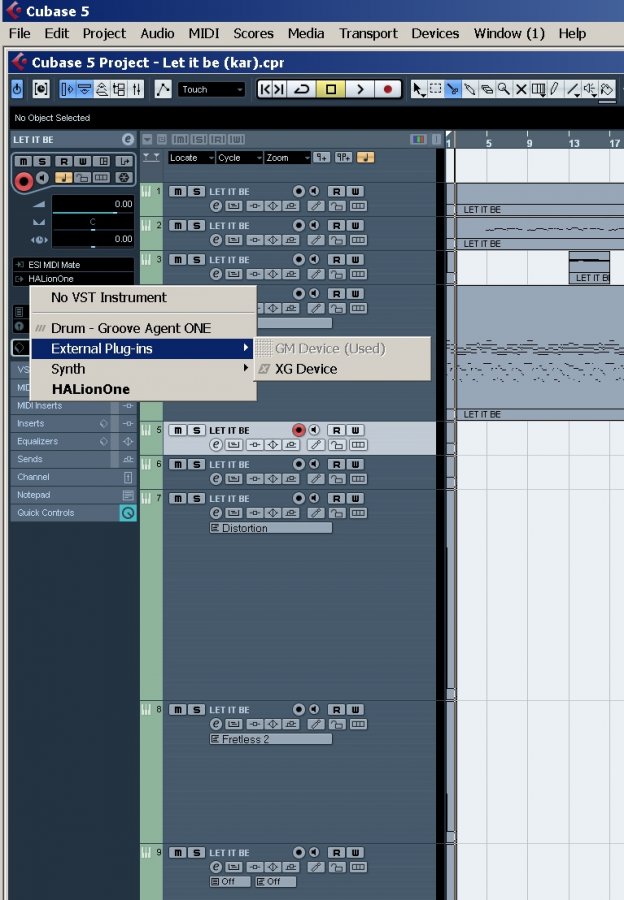
Task: Open the Touch automation mode dropdown
Action: (x=211, y=90)
